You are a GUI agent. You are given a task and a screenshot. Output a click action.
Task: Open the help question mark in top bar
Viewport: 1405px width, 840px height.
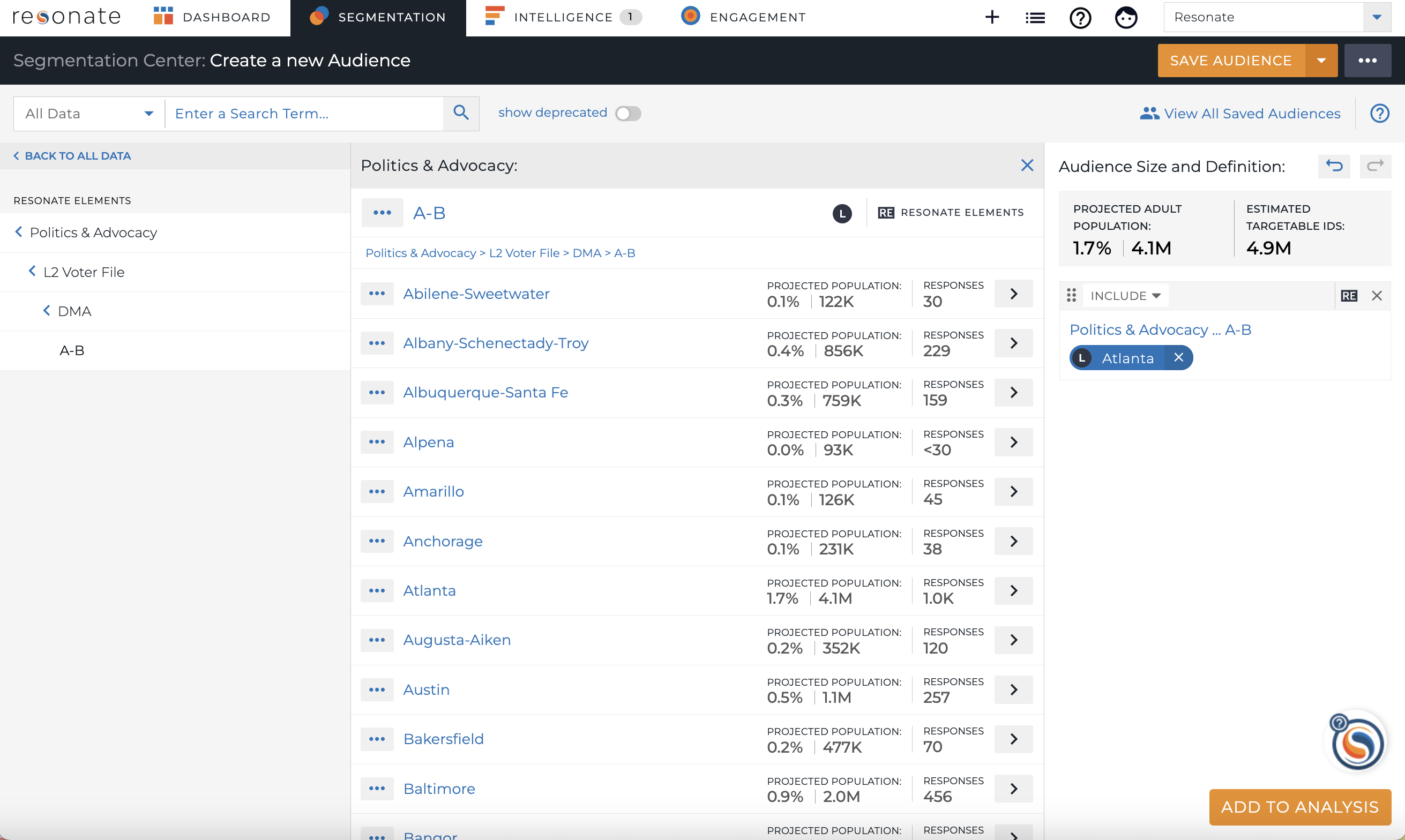(x=1080, y=18)
